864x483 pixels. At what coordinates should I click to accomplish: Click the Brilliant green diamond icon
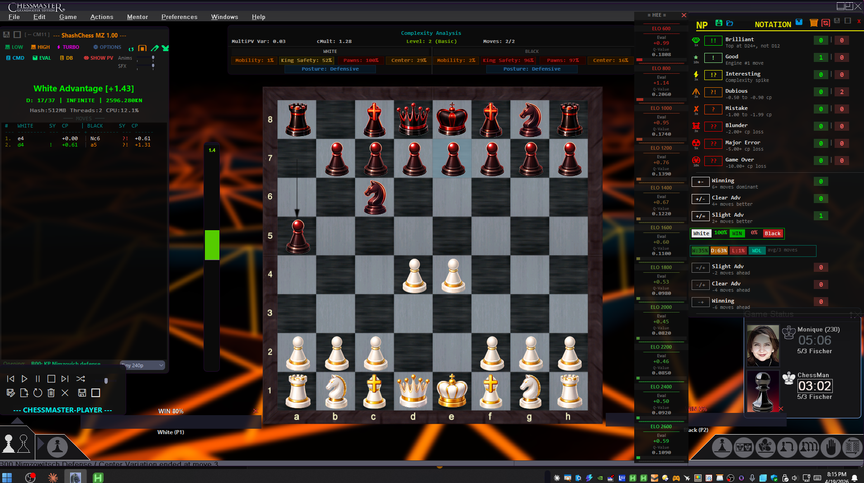tap(696, 40)
